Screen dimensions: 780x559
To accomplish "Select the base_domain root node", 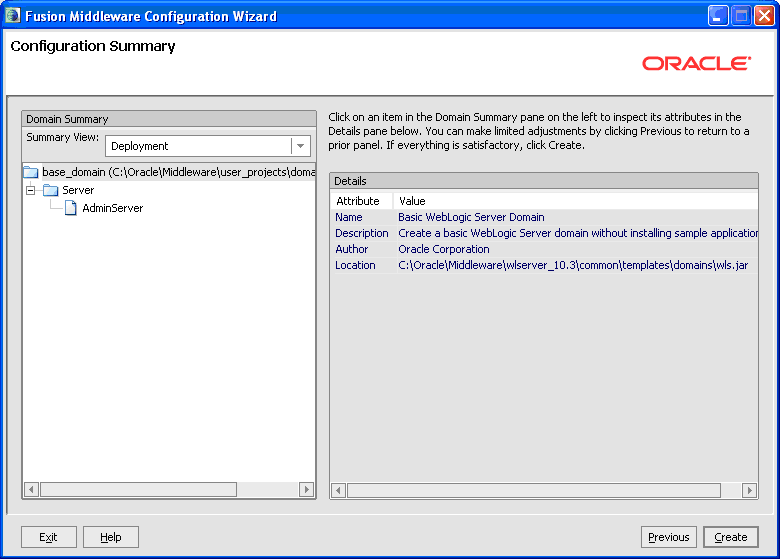I will coord(179,172).
